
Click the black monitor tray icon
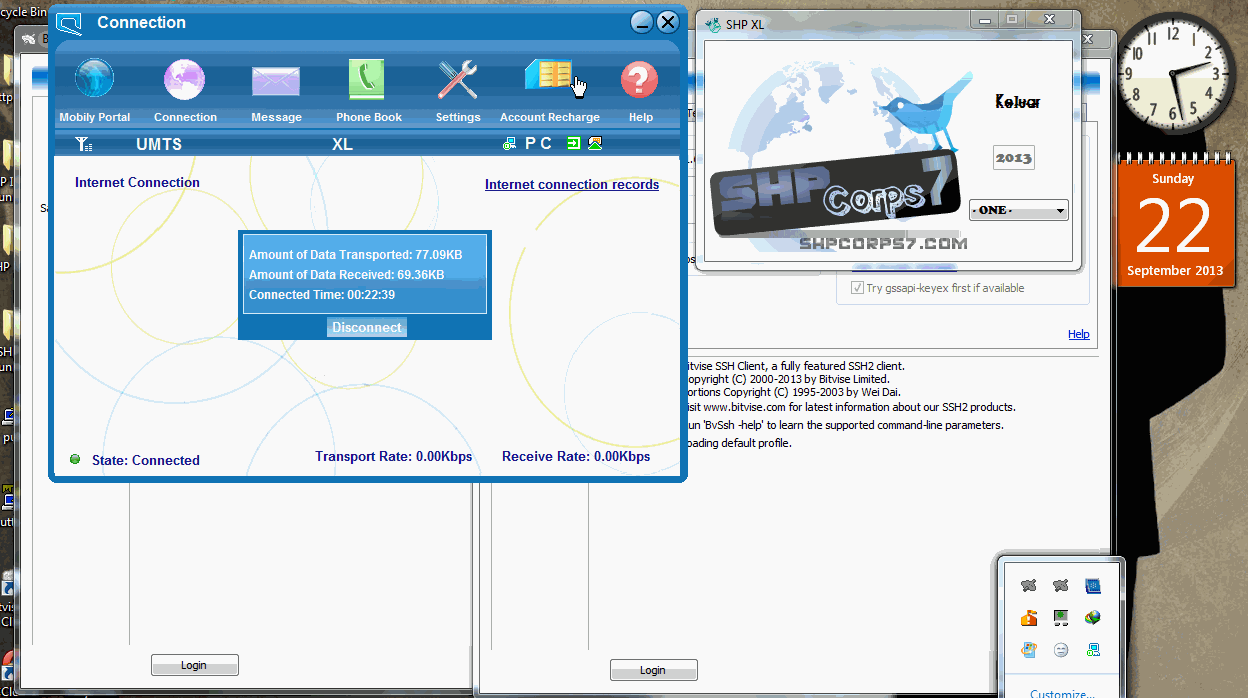pos(1060,618)
